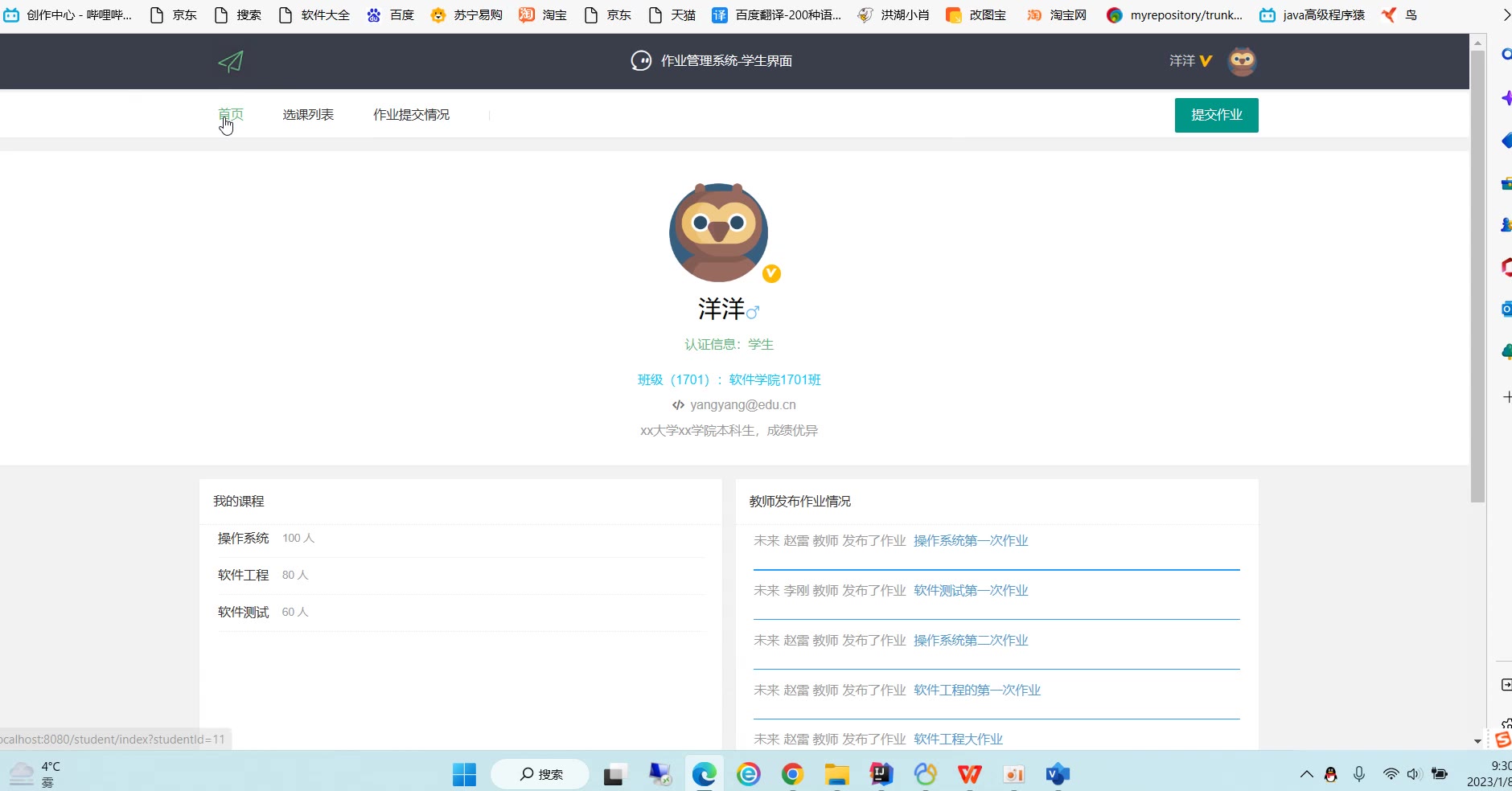Show hidden tray icons with the chevron
Screen dimensions: 1512x791
point(1307,774)
